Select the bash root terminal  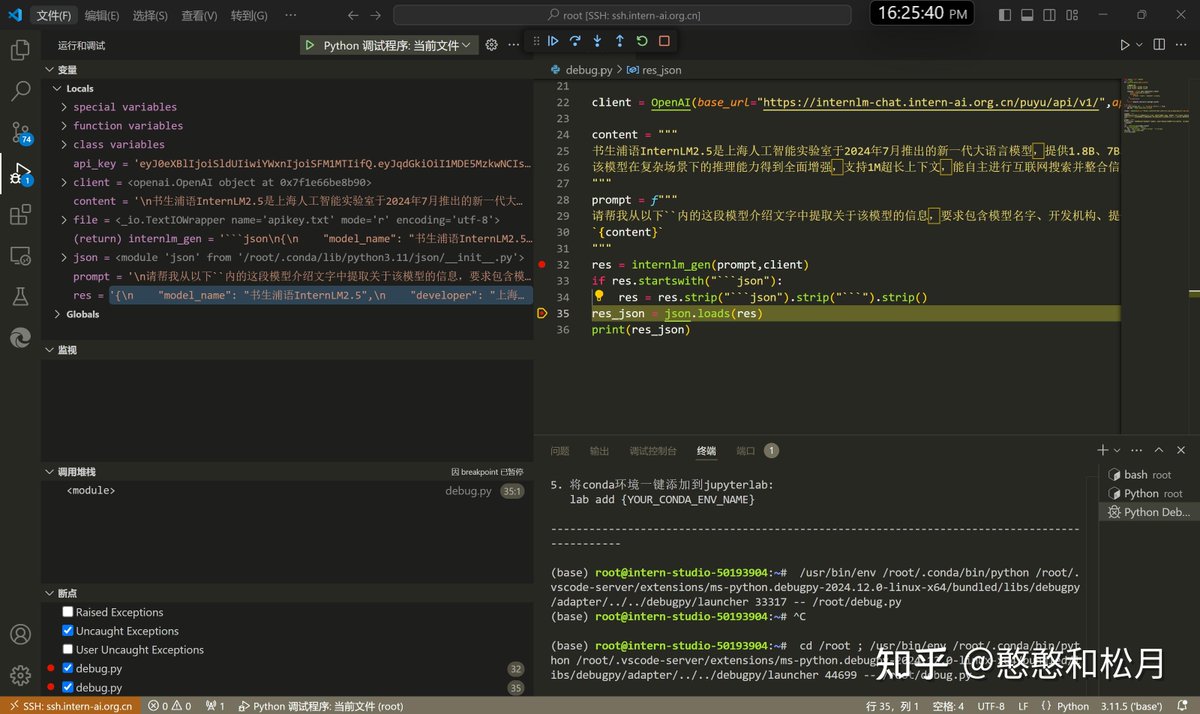[x=1147, y=475]
